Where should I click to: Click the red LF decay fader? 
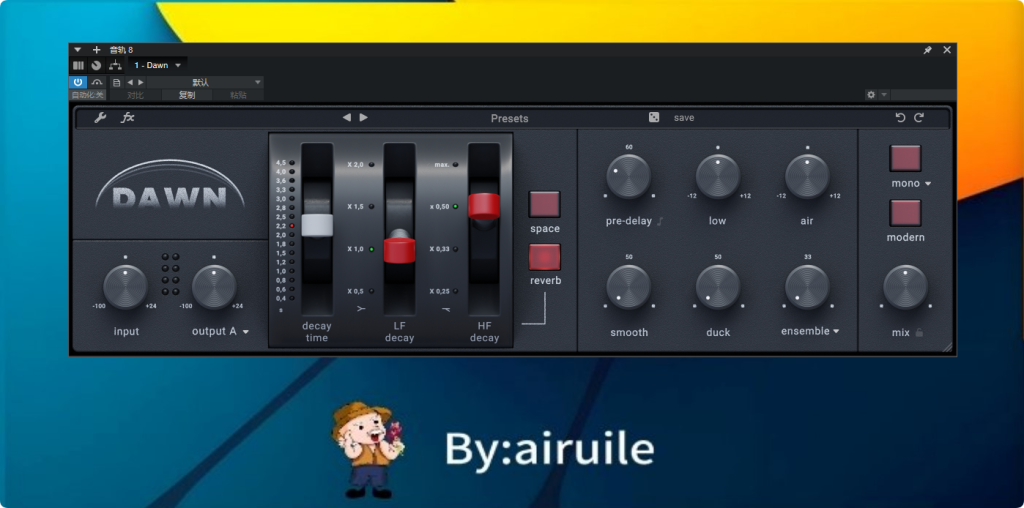tap(399, 250)
